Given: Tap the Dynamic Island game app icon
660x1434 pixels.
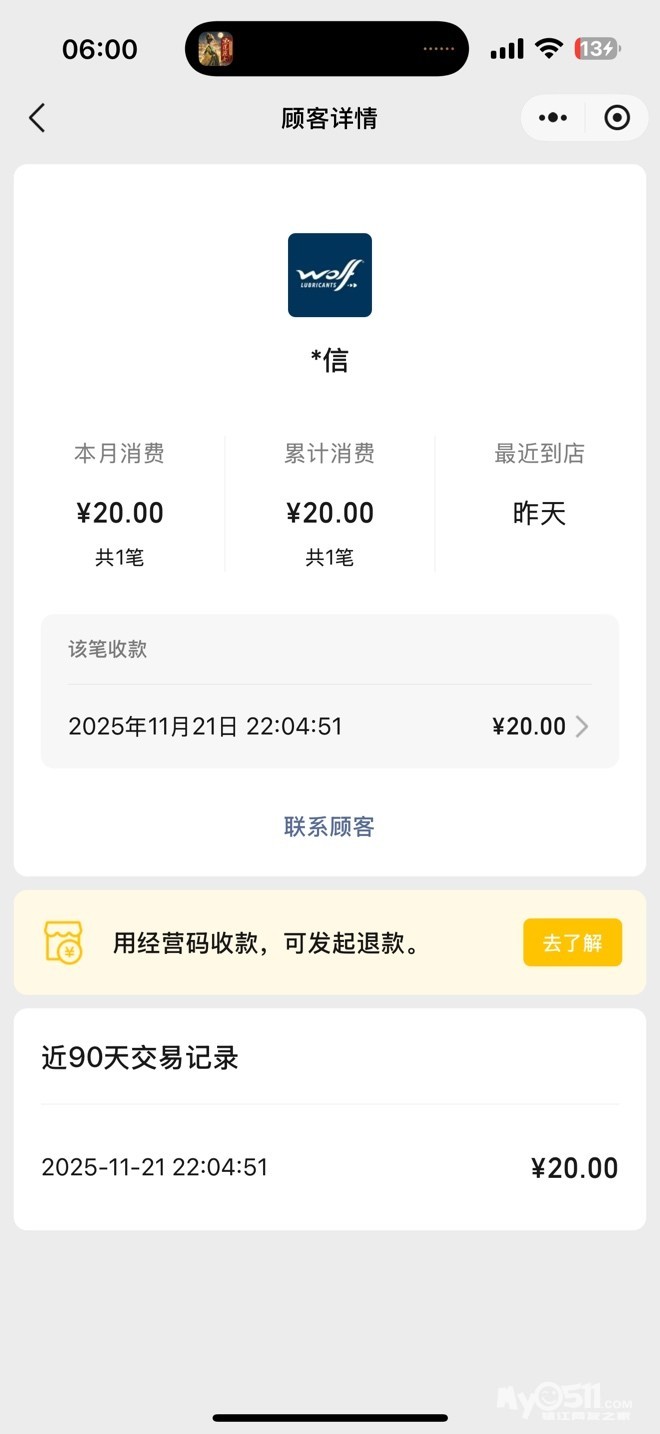Looking at the screenshot, I should 216,49.
